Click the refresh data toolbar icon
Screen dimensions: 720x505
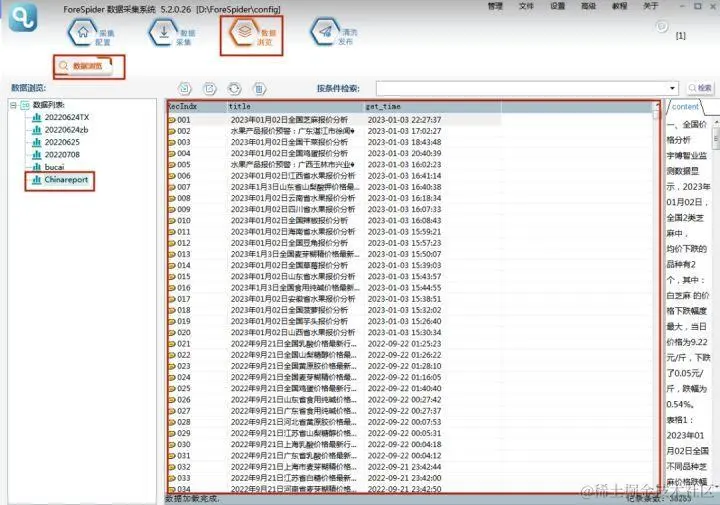click(234, 88)
